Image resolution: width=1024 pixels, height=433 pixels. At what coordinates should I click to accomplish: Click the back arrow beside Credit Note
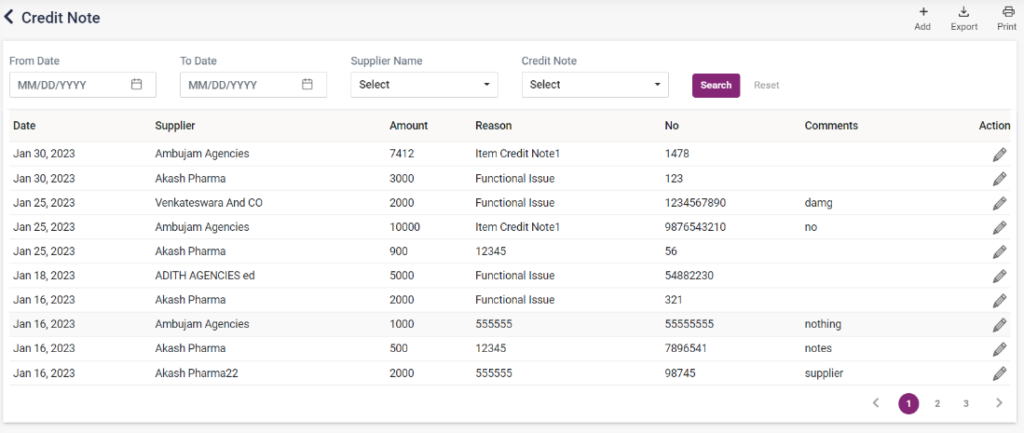point(10,18)
